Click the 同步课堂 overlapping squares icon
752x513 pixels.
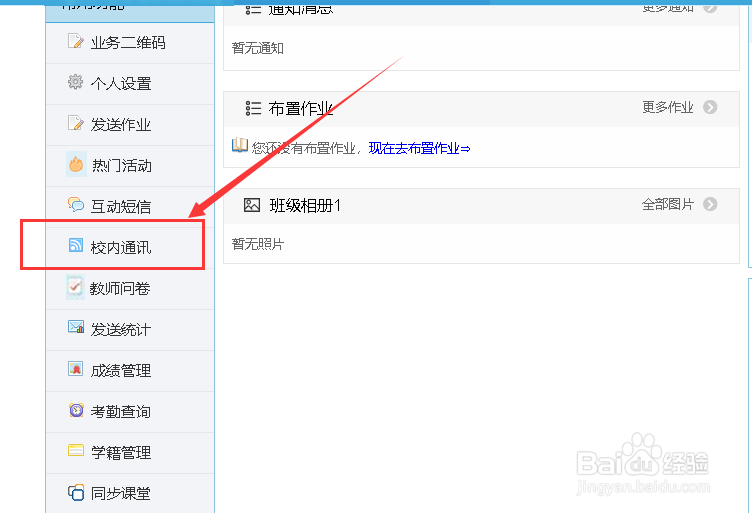[x=76, y=492]
